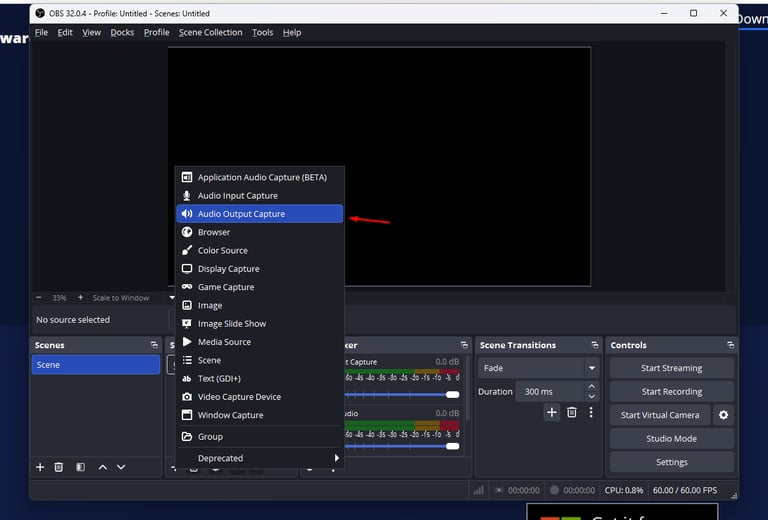Click zoom out minus in preview bar
768x520 pixels.
click(x=39, y=298)
